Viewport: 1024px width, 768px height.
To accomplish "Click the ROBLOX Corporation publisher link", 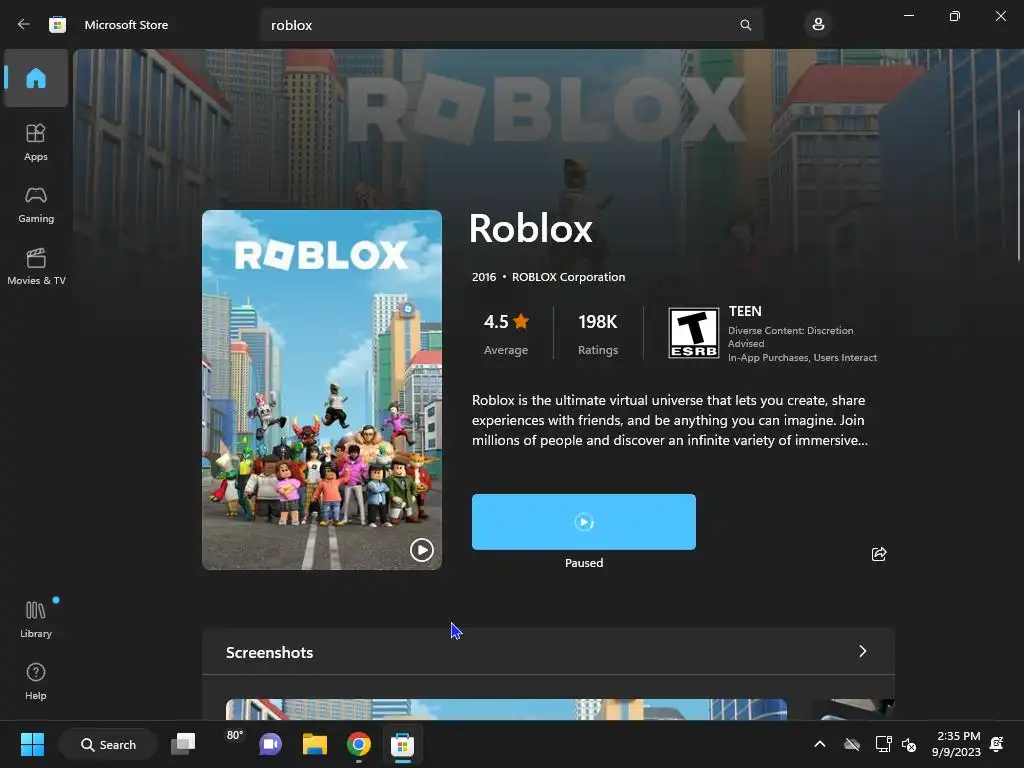I will click(568, 277).
